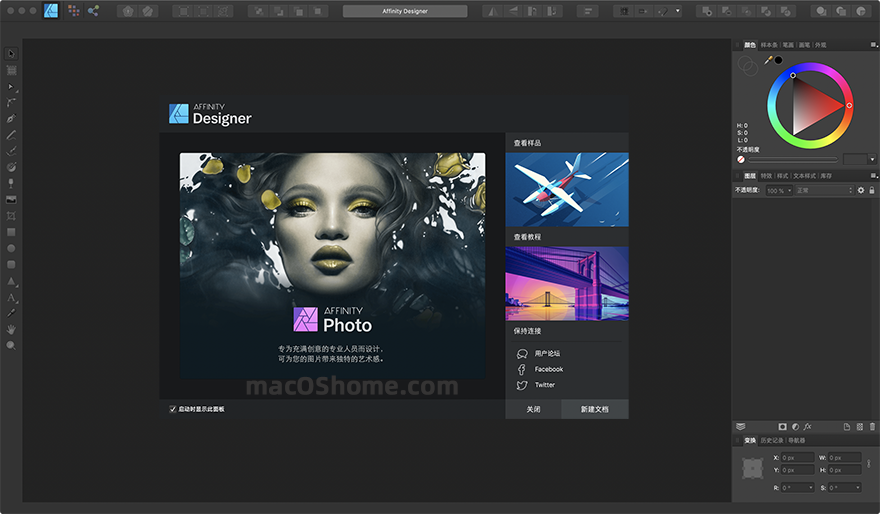Select the Artistic Text tool
Screen dimensions: 880x514
coord(11,297)
